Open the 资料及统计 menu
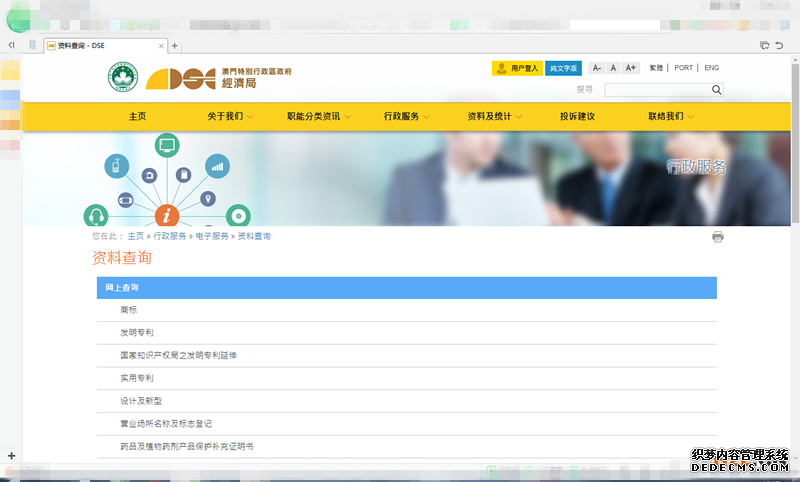The width and height of the screenshot is (800, 482). pyautogui.click(x=489, y=116)
